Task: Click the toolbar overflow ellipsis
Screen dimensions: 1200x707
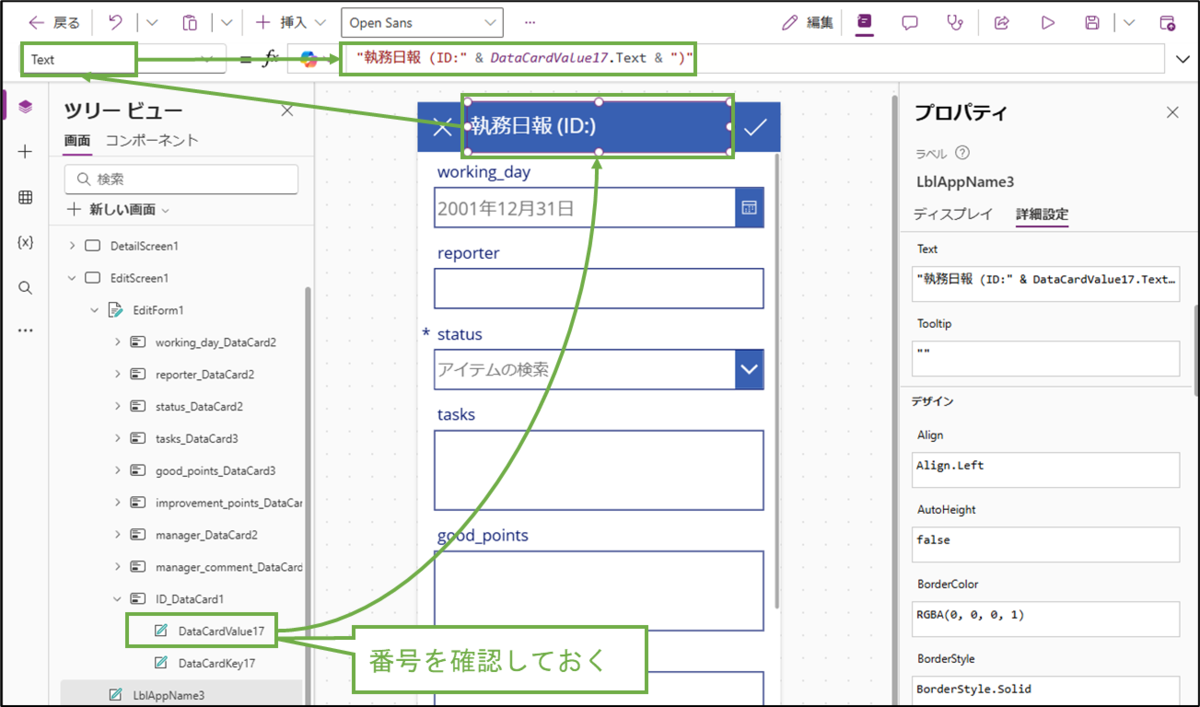Action: 530,22
